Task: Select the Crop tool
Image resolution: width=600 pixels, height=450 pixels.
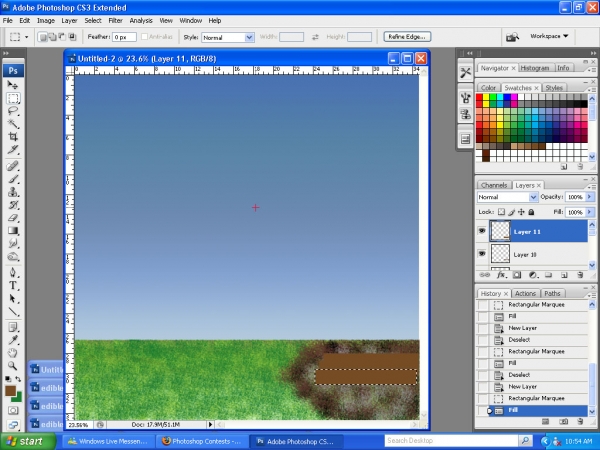Action: click(13, 137)
